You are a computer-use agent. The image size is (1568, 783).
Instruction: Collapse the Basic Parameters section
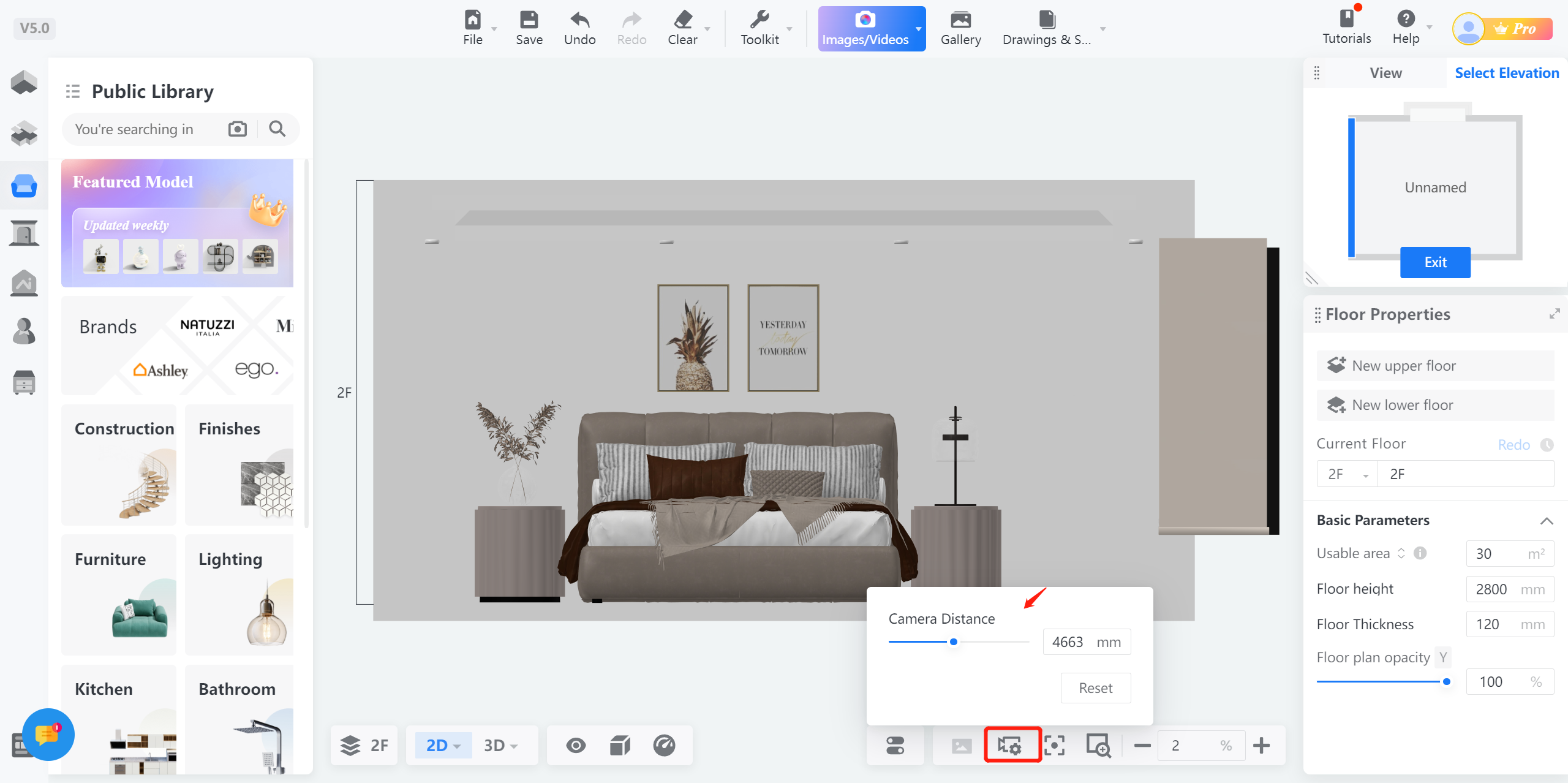coord(1547,521)
